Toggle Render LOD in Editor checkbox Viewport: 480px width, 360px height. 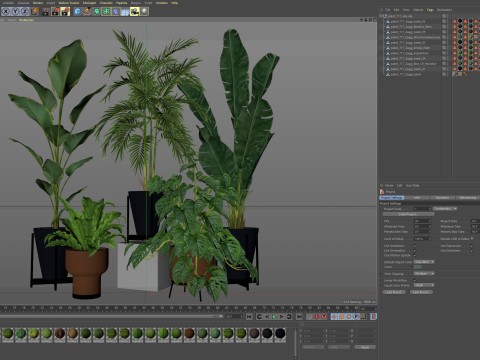[472, 239]
